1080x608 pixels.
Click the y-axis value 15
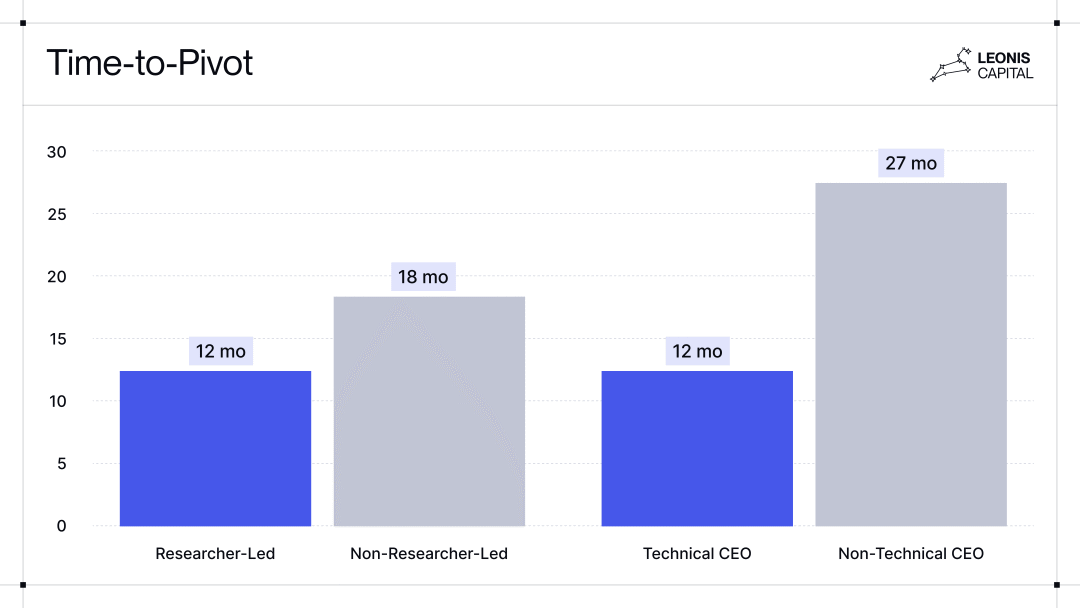pos(57,339)
